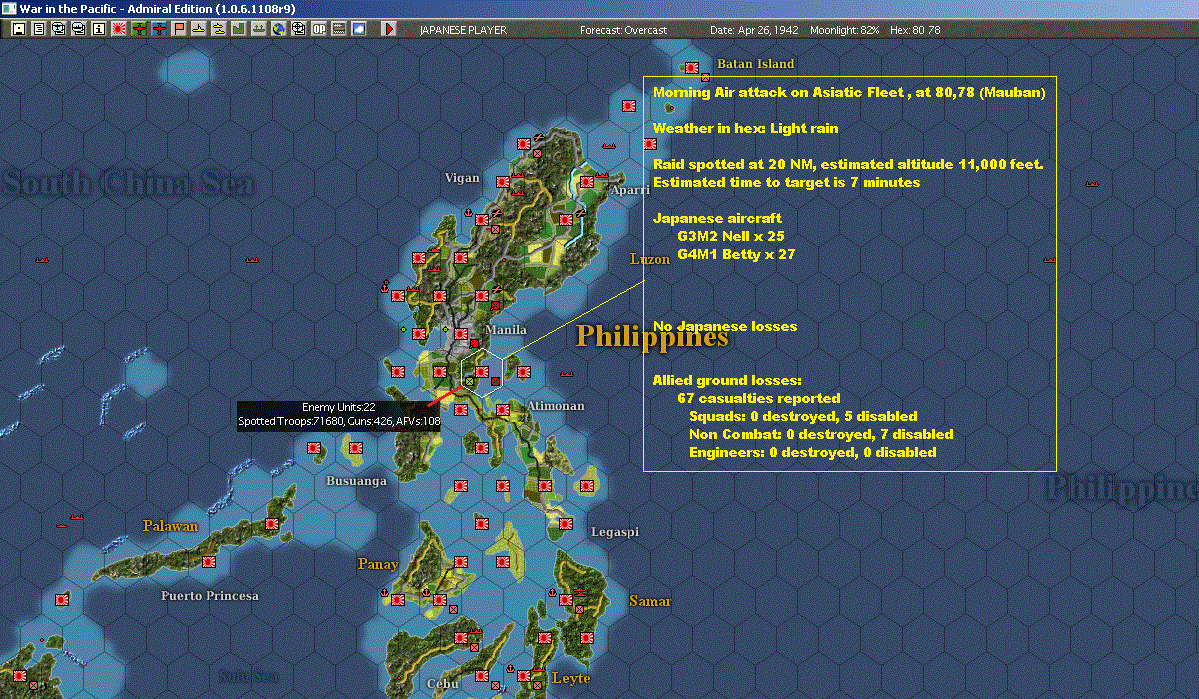This screenshot has width=1199, height=699.
Task: Click 'Weather in hex: Light rain' line
Action: click(x=746, y=128)
